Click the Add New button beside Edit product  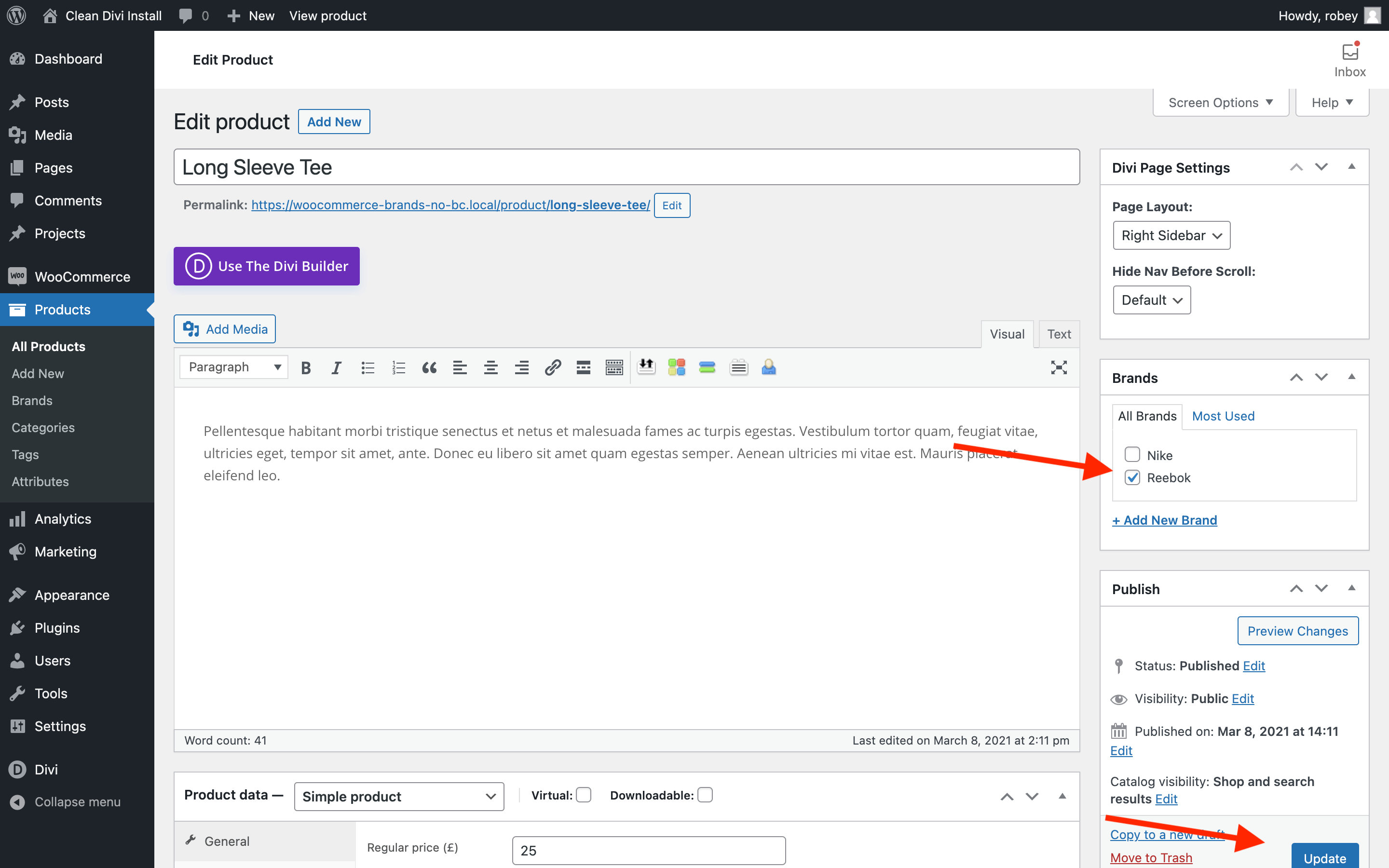point(334,122)
